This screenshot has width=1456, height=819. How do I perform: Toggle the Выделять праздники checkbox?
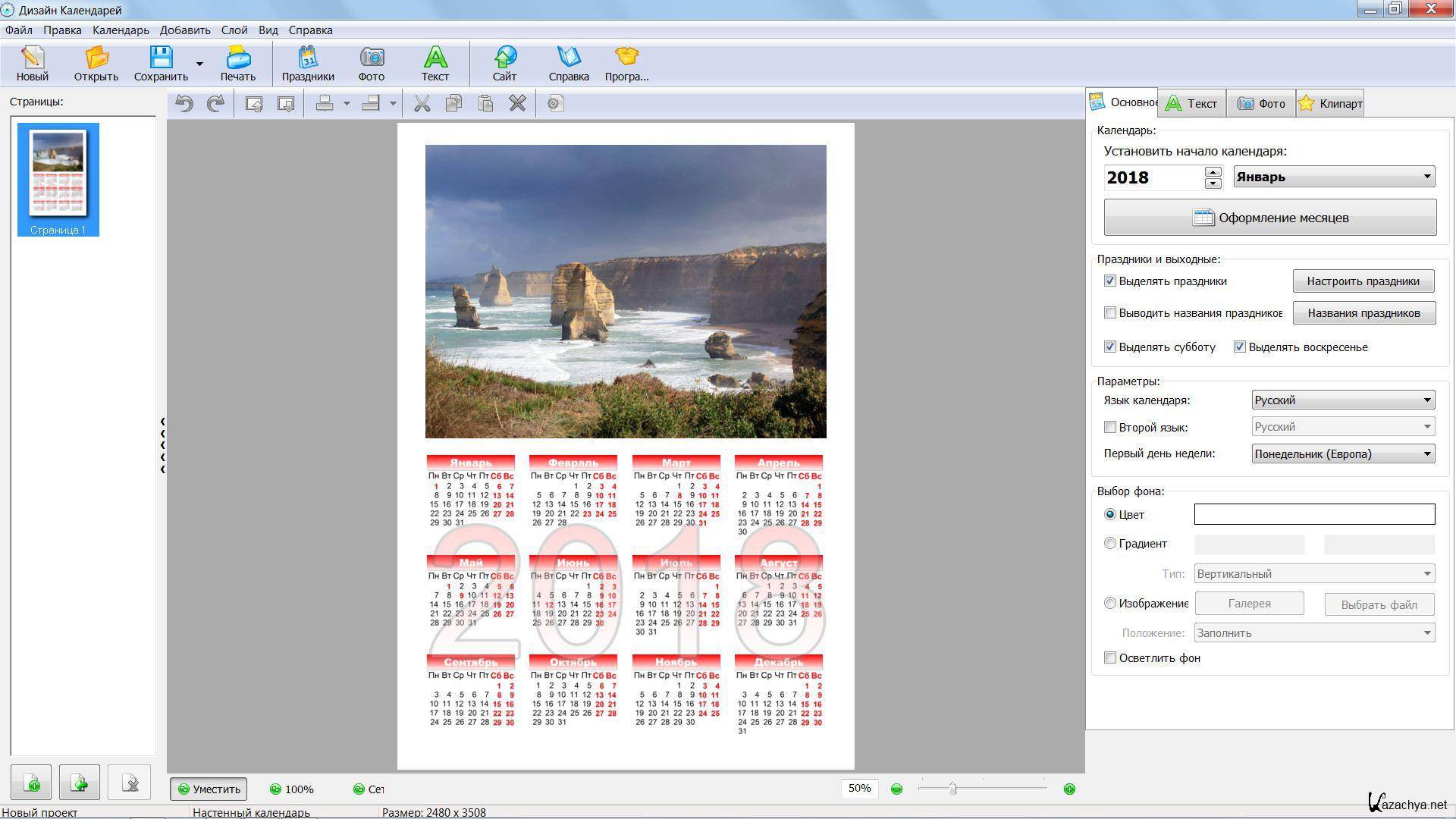[x=1110, y=281]
